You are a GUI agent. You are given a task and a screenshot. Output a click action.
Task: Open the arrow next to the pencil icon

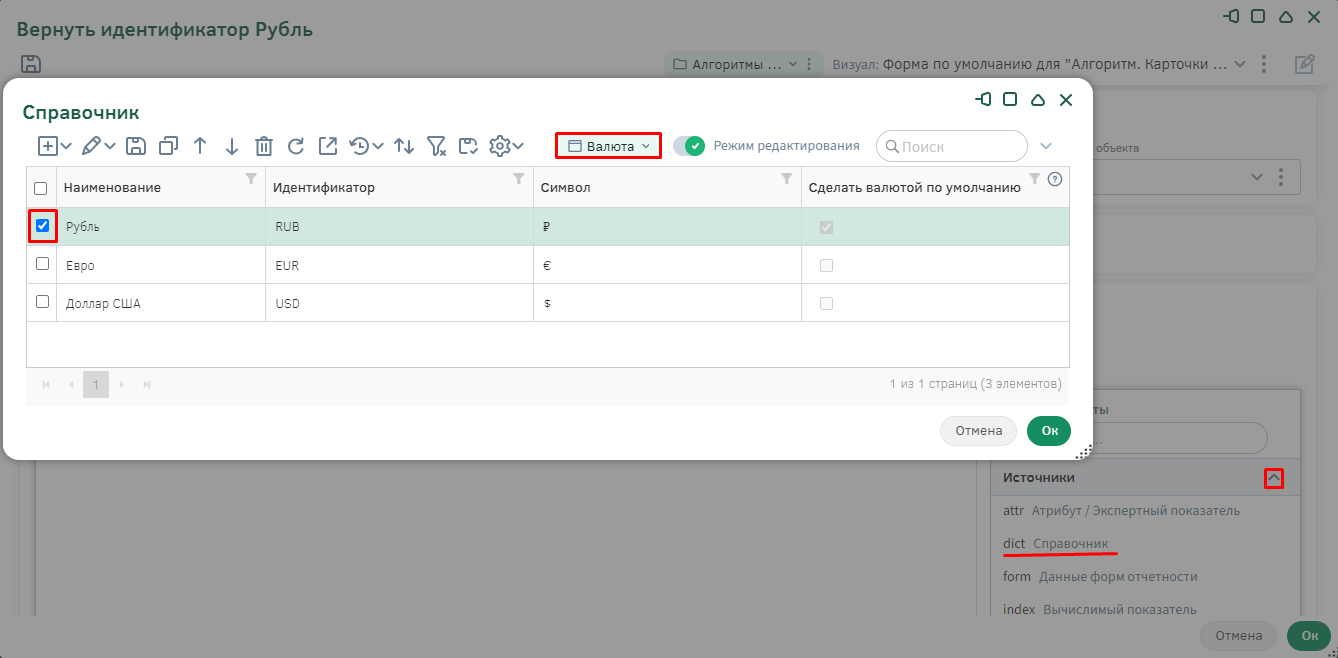(110, 146)
